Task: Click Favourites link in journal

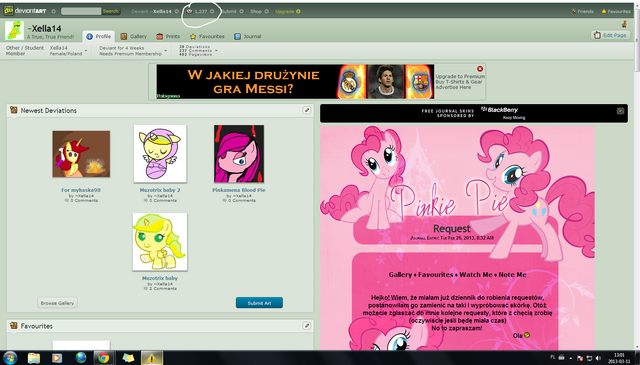Action: (x=436, y=275)
